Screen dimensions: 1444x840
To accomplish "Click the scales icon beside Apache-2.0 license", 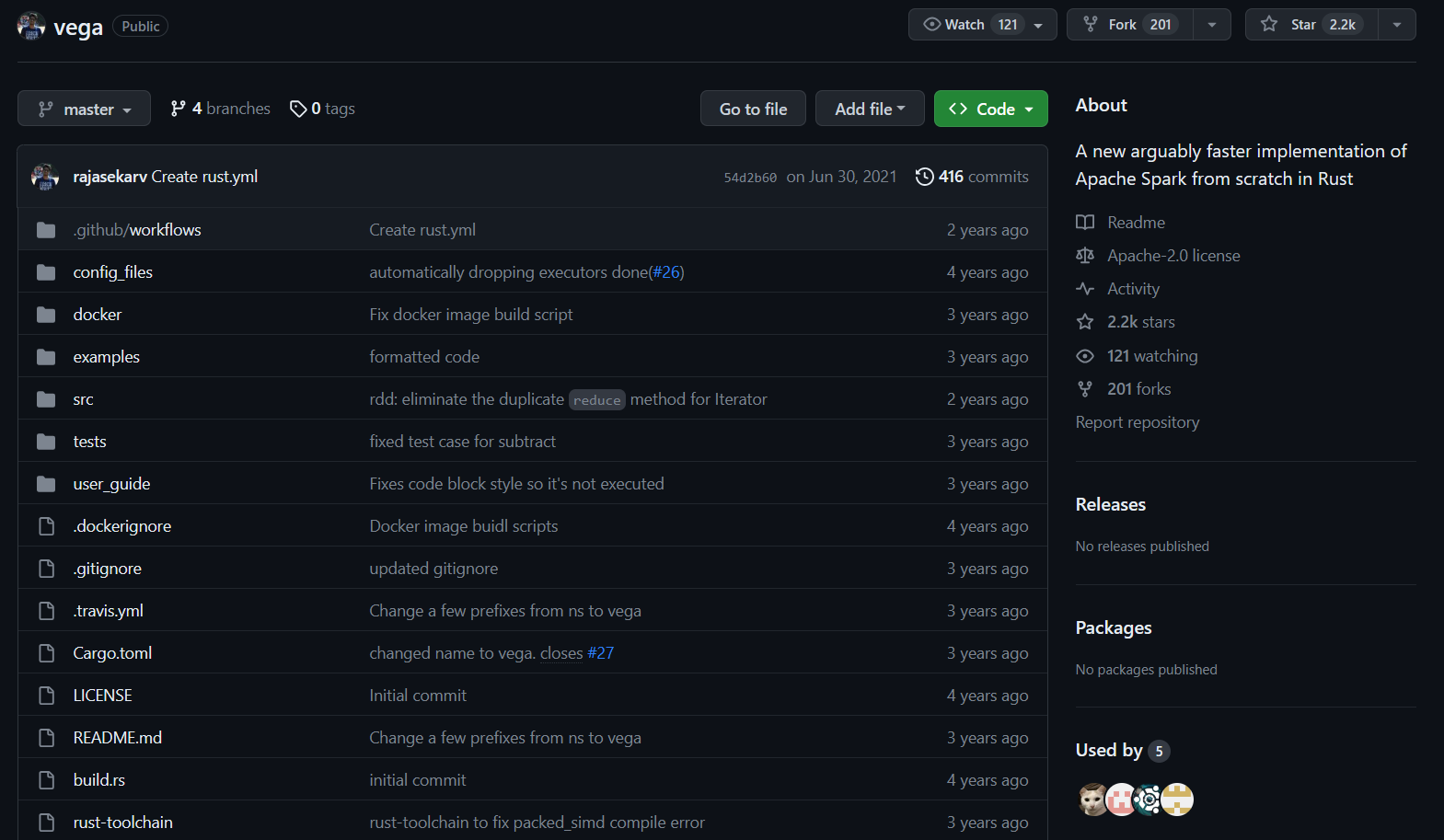I will pyautogui.click(x=1085, y=256).
